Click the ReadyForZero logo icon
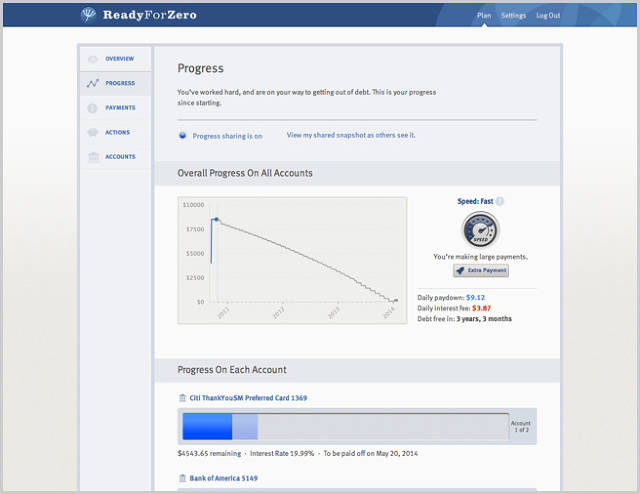This screenshot has height=494, width=640. (88, 15)
